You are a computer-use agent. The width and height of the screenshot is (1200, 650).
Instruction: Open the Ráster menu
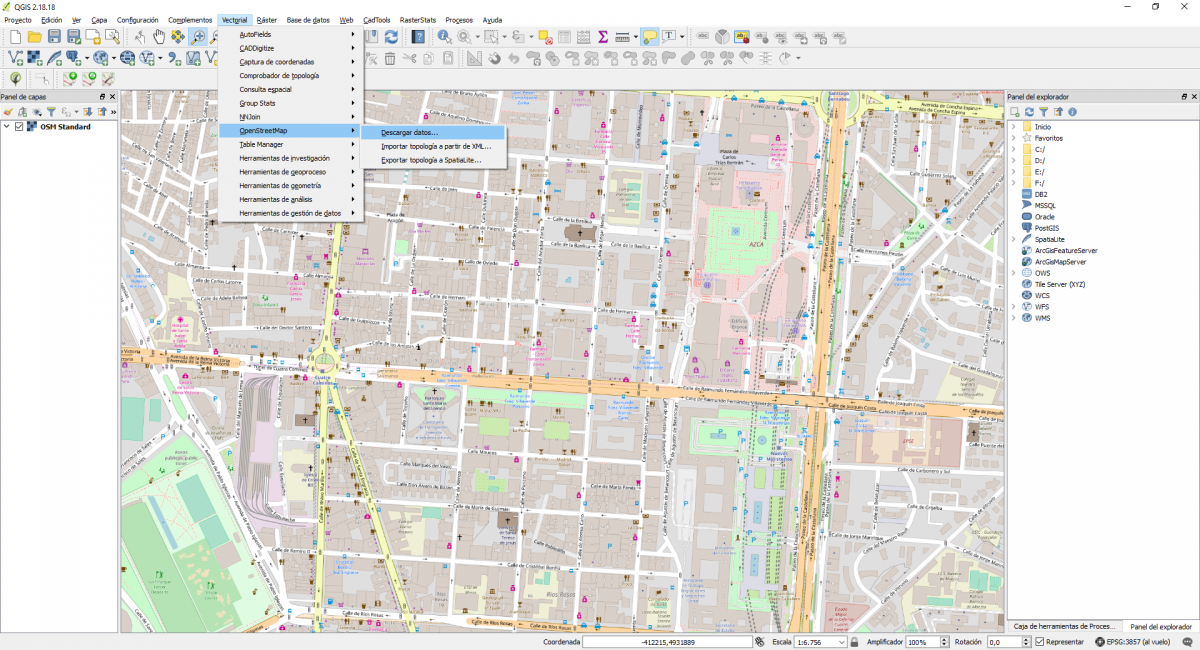point(266,19)
